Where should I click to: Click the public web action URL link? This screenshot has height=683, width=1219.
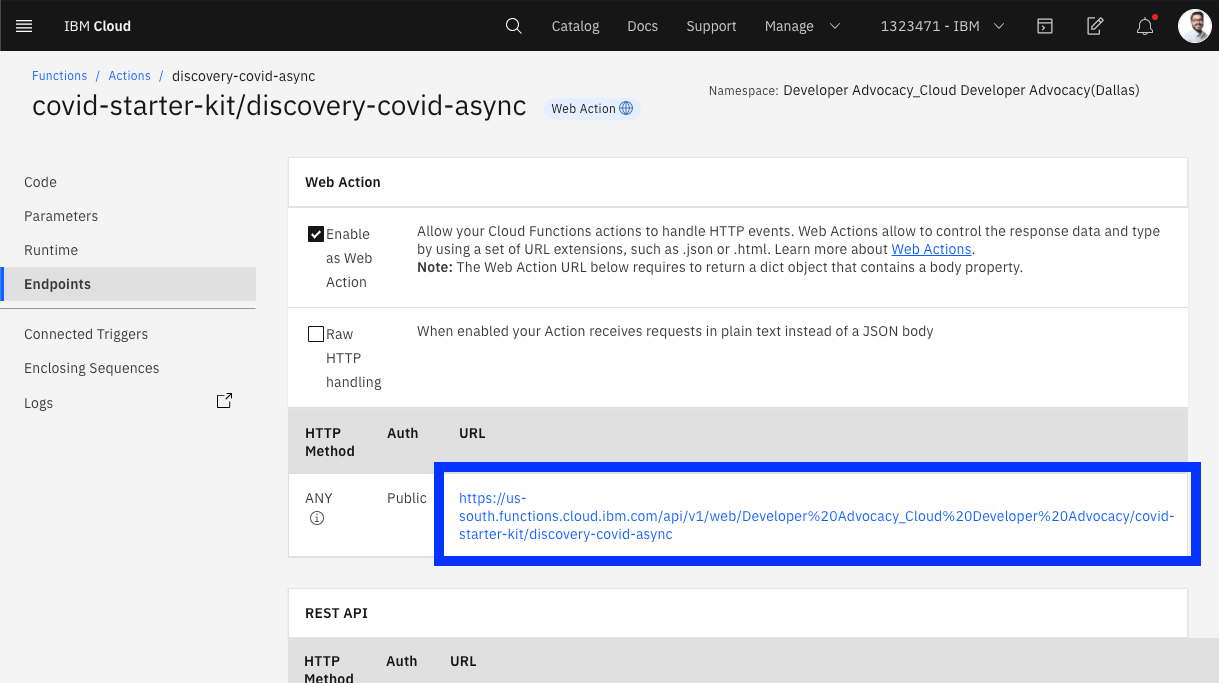[x=816, y=516]
